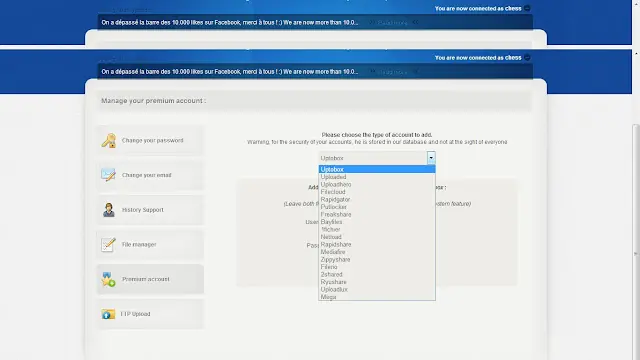The height and width of the screenshot is (360, 640).
Task: Open History Support via its person icon
Action: point(109,210)
